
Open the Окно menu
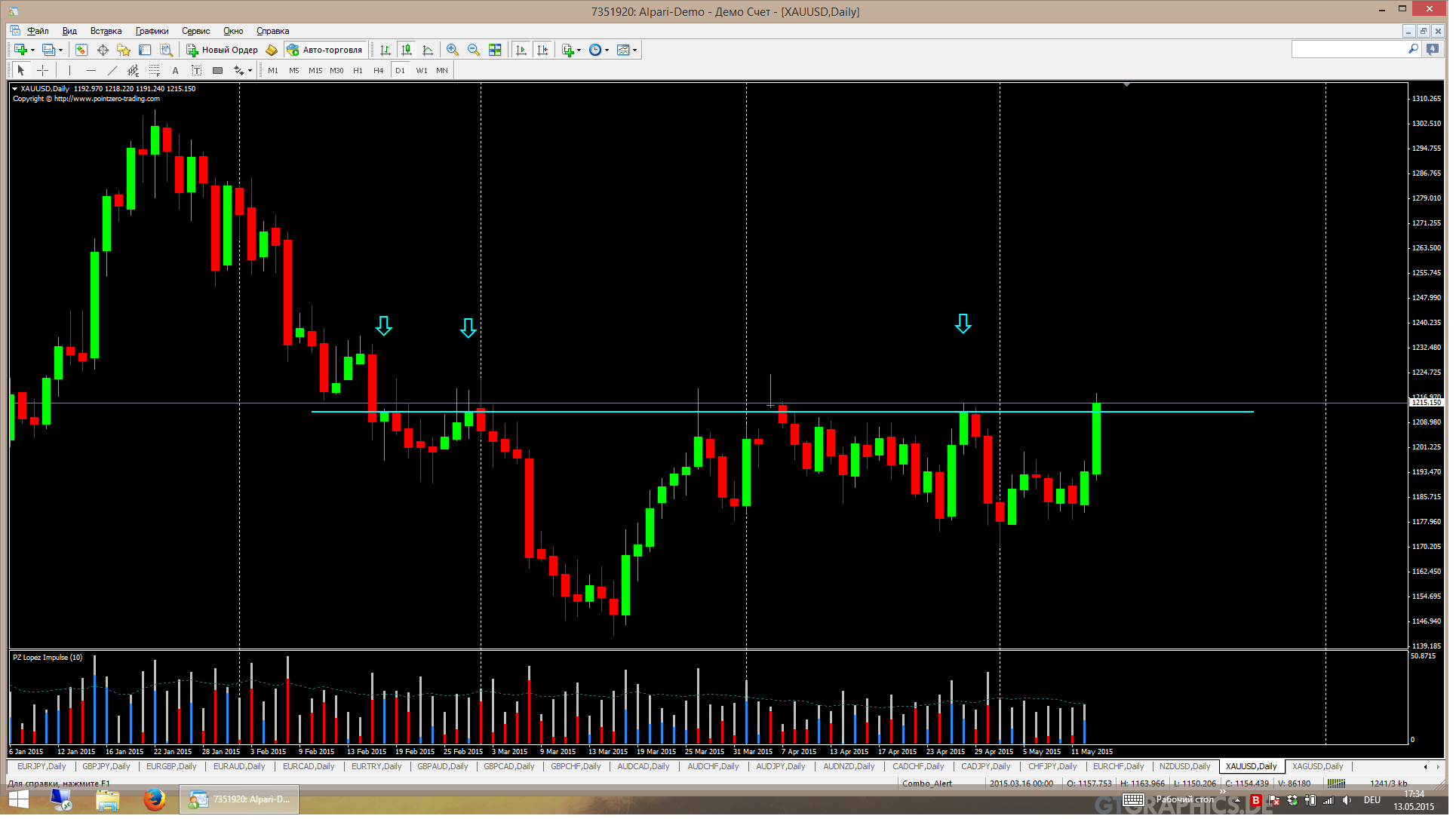coord(233,31)
